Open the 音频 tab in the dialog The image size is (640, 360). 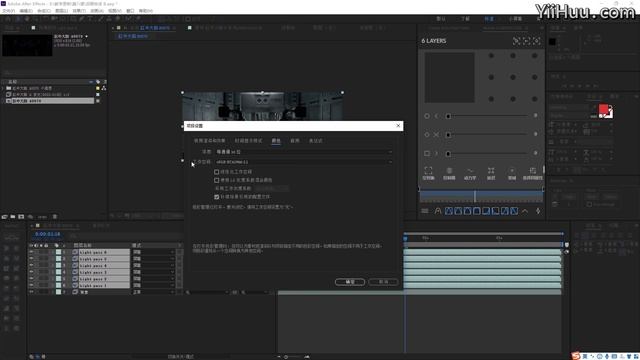point(295,141)
